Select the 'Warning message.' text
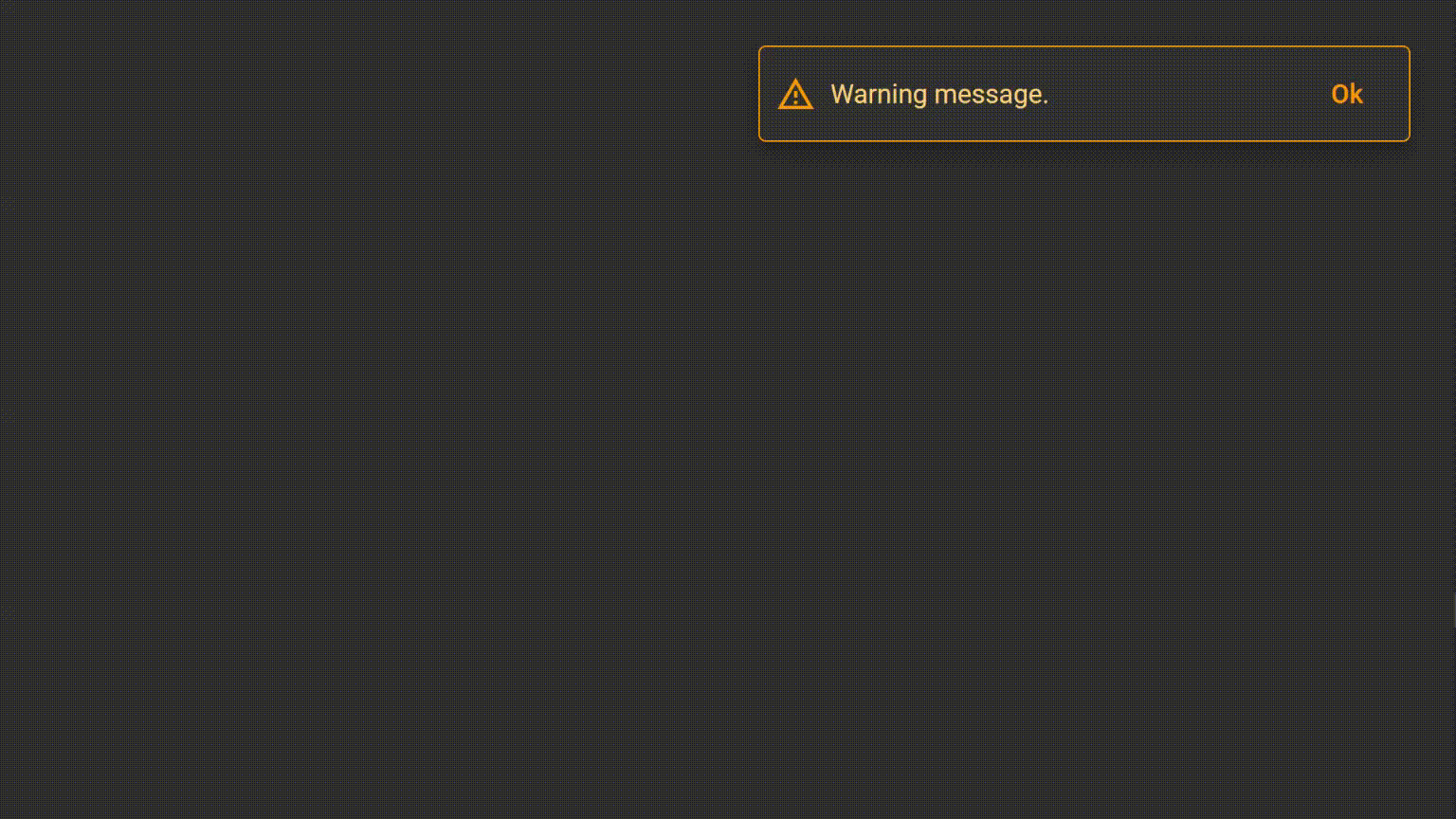This screenshot has width=1456, height=819. tap(939, 94)
